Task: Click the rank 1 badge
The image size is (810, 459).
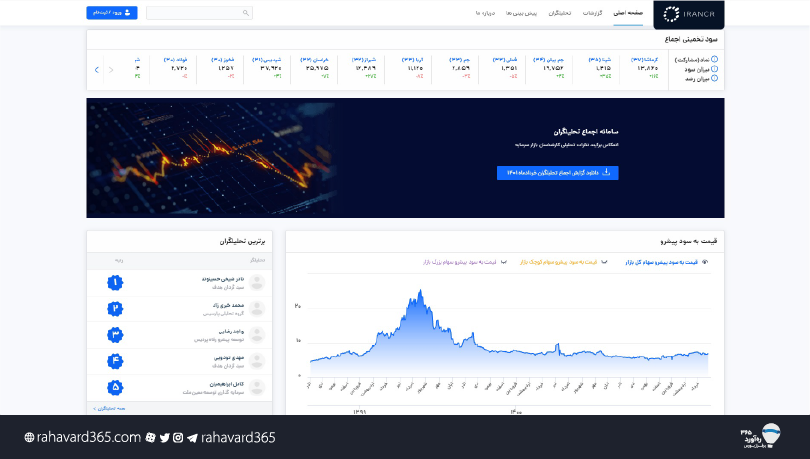Action: pyautogui.click(x=115, y=282)
